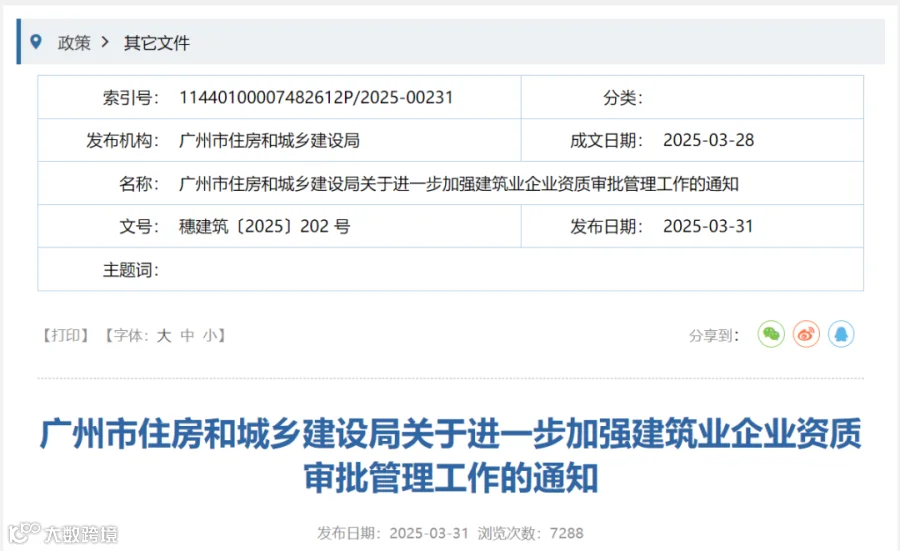Click the 打印 print link
Viewport: 900px width, 551px height.
point(65,335)
